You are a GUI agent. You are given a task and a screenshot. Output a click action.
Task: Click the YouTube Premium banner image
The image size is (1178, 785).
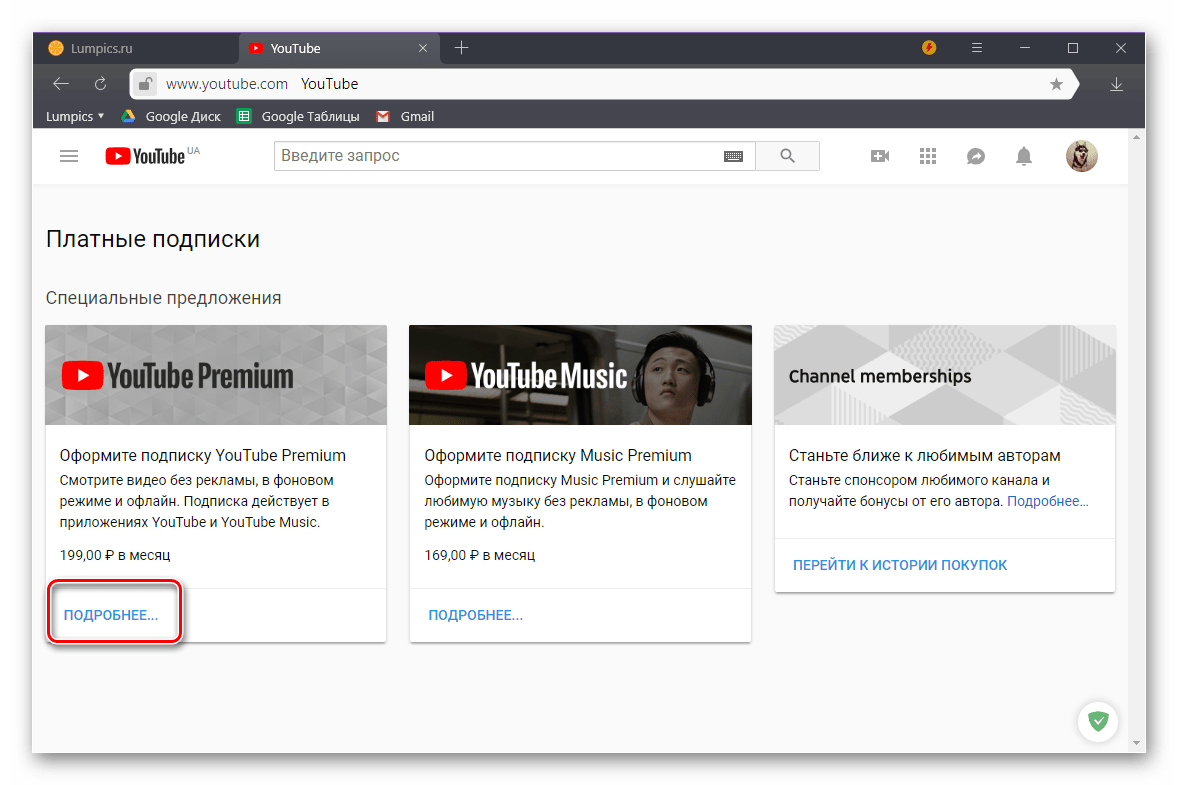click(216, 375)
